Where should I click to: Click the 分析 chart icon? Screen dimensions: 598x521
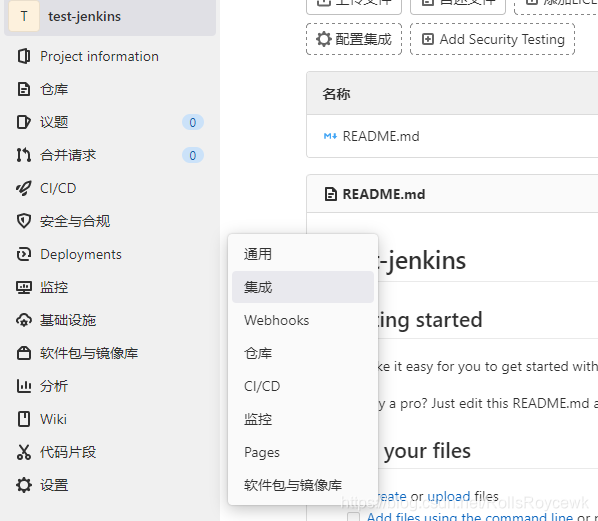24,386
